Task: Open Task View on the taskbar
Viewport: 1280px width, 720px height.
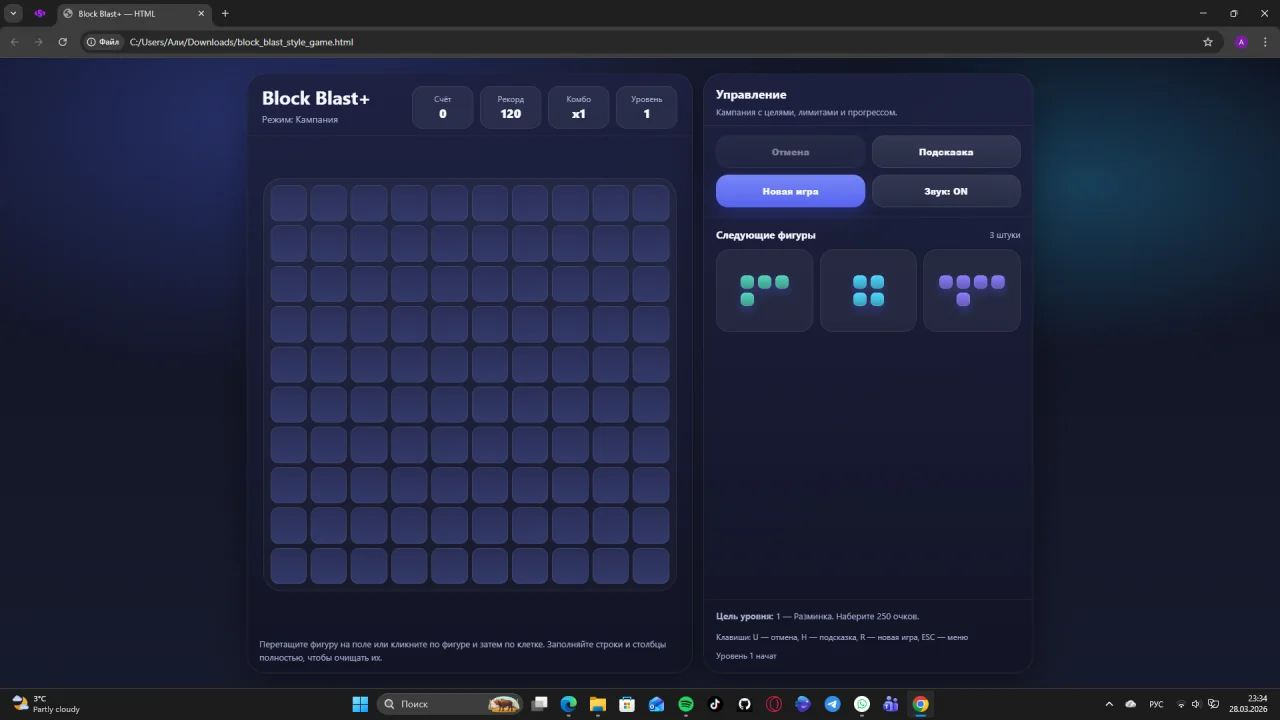Action: [x=540, y=704]
